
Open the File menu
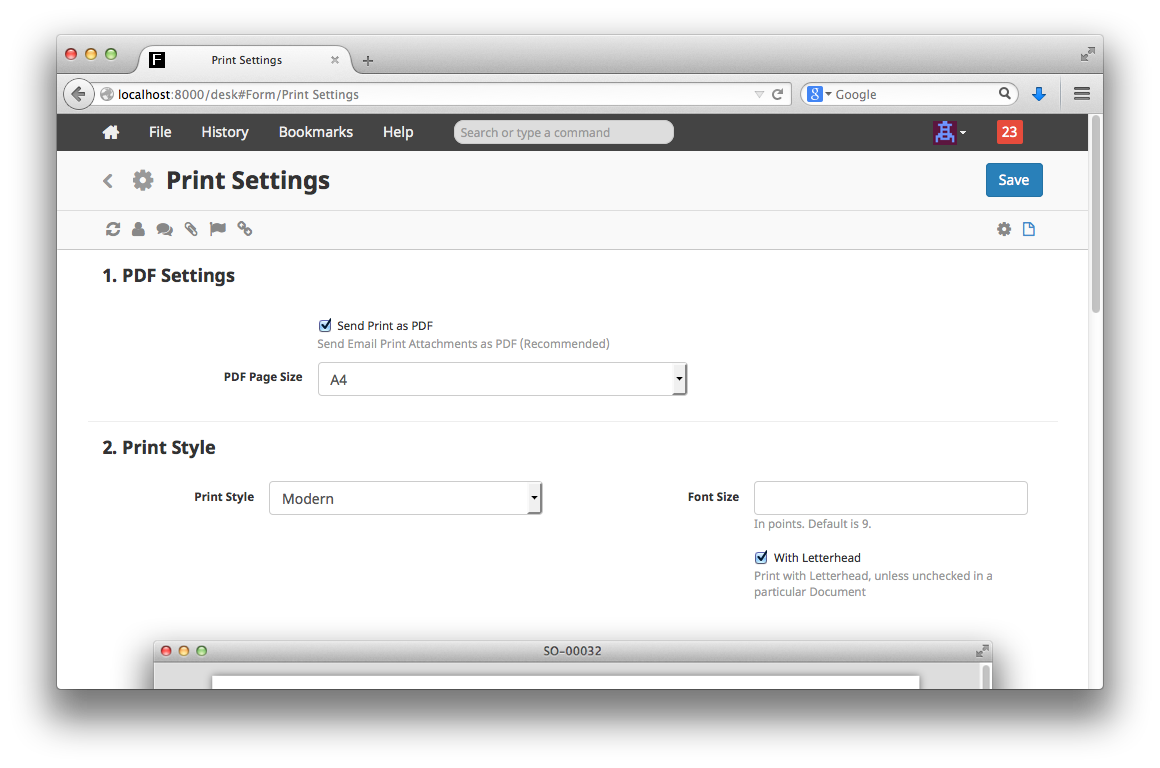tap(160, 132)
